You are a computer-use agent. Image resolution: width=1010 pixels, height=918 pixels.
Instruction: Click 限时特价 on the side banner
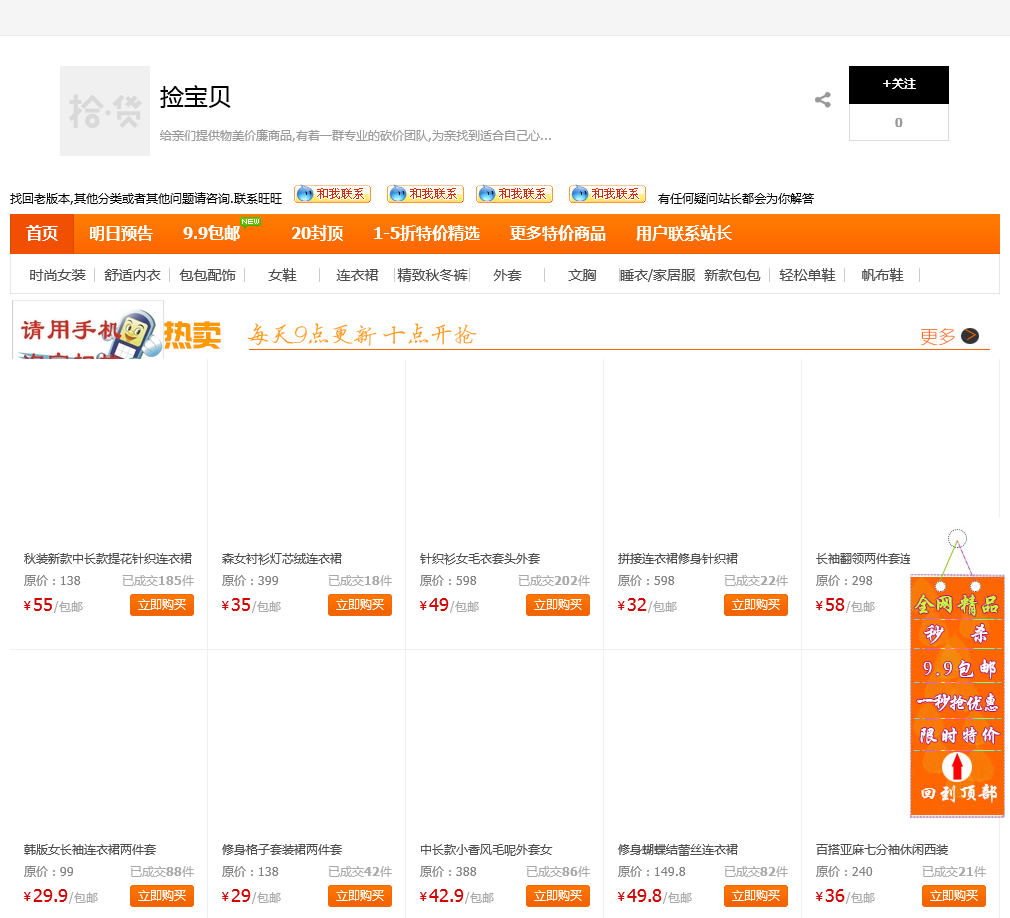(958, 735)
